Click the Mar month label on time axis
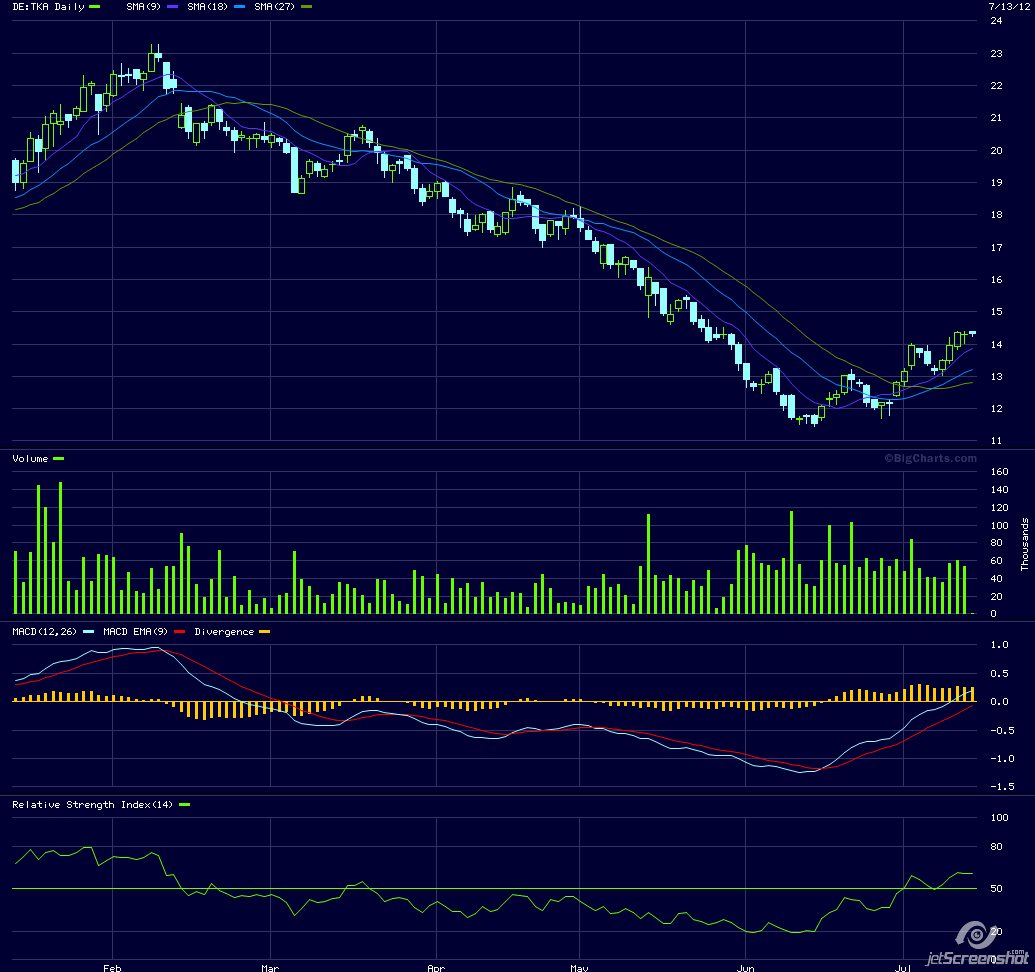This screenshot has width=1035, height=972. click(x=270, y=967)
